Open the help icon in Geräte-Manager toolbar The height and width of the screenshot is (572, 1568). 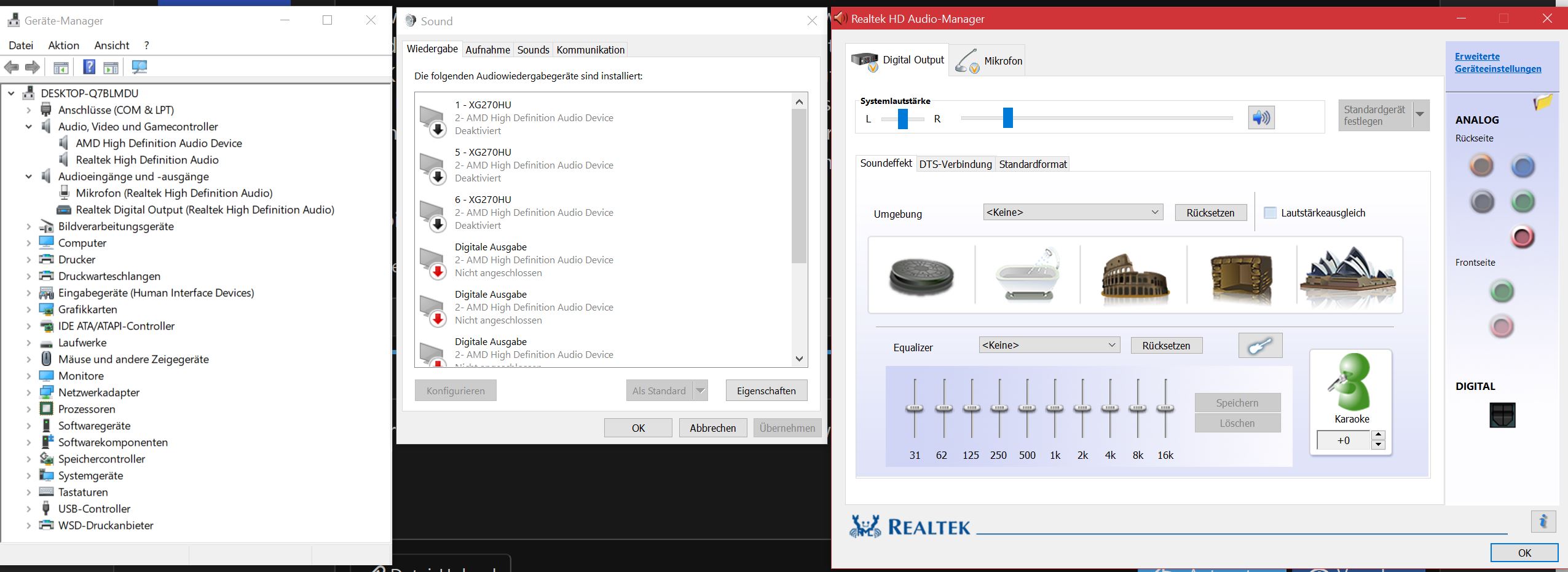point(89,67)
